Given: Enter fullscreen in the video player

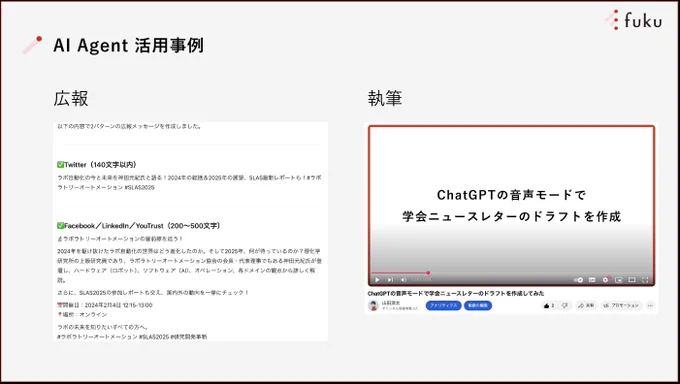Looking at the screenshot, I should tap(645, 280).
